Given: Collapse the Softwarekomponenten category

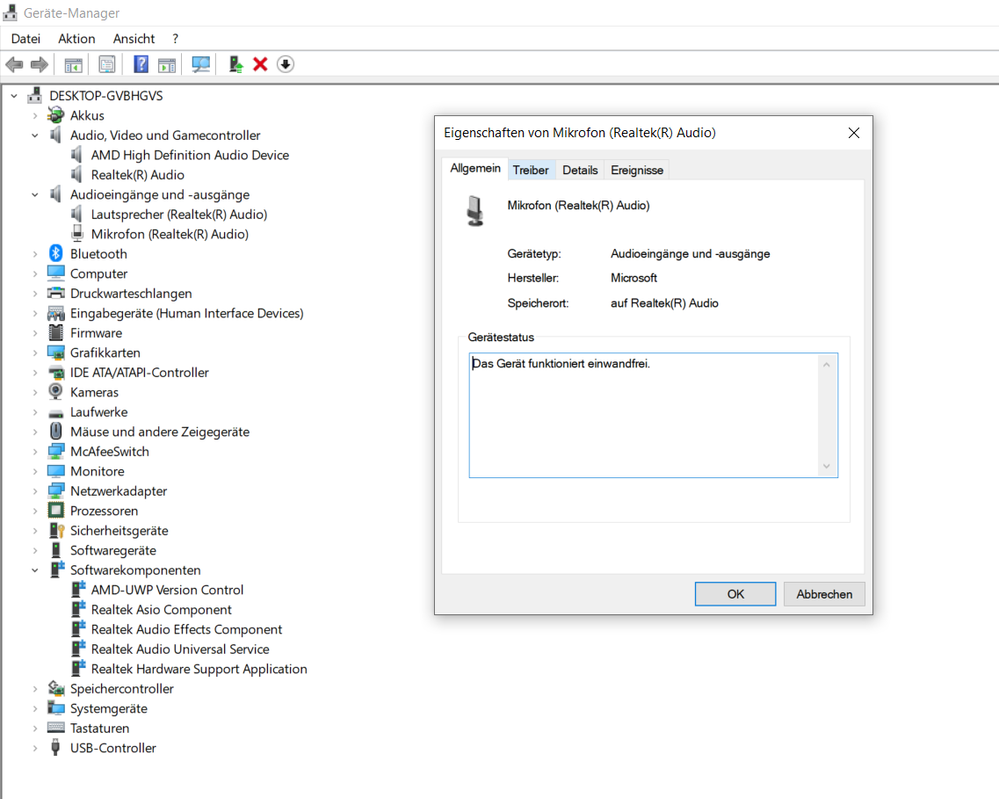Looking at the screenshot, I should click(x=35, y=570).
